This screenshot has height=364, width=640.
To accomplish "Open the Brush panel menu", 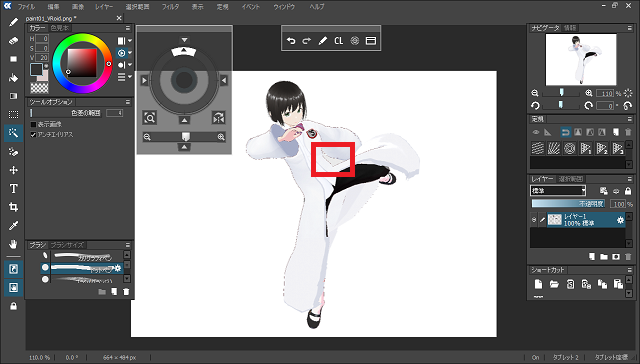I will coord(128,245).
